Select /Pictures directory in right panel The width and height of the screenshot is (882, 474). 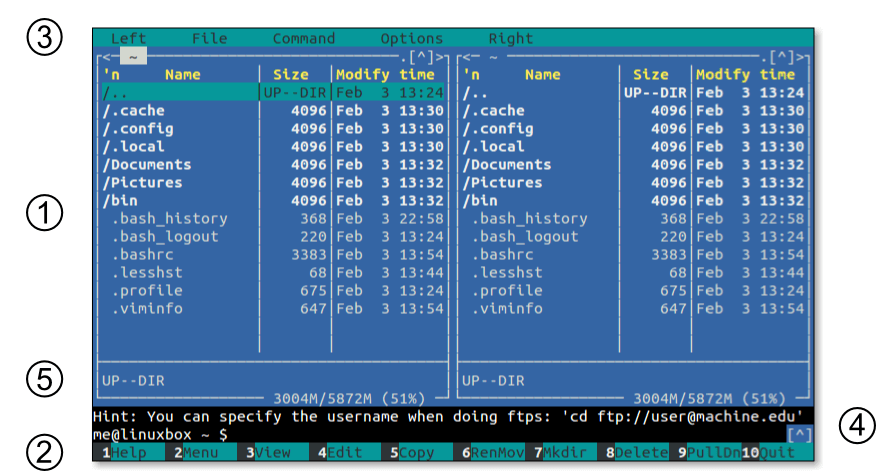(x=633, y=182)
